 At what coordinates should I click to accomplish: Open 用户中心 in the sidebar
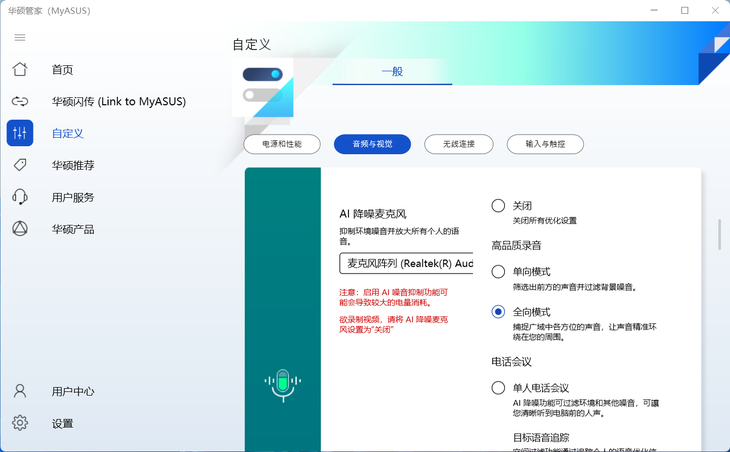[x=73, y=391]
